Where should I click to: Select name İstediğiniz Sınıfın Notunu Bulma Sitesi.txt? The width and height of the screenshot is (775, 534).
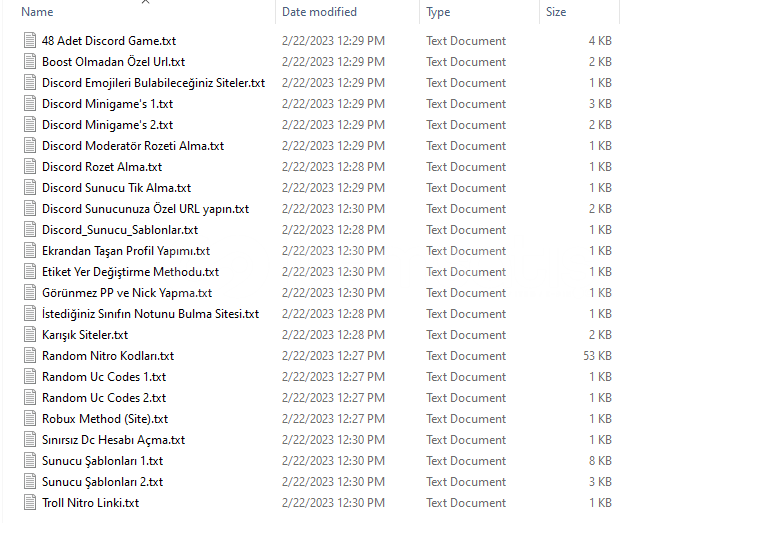click(x=150, y=314)
